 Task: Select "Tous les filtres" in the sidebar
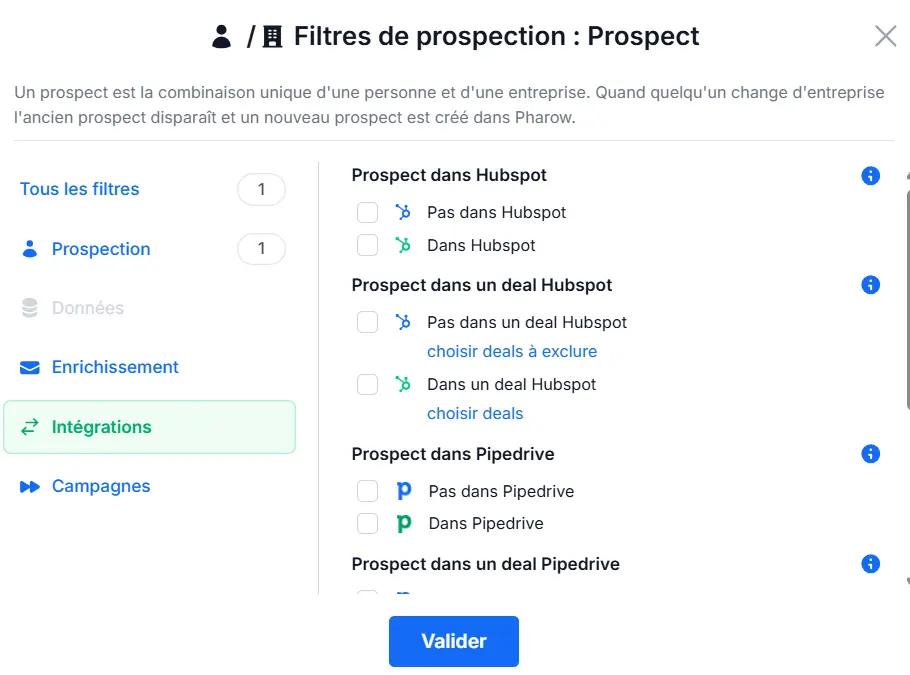[x=79, y=189]
